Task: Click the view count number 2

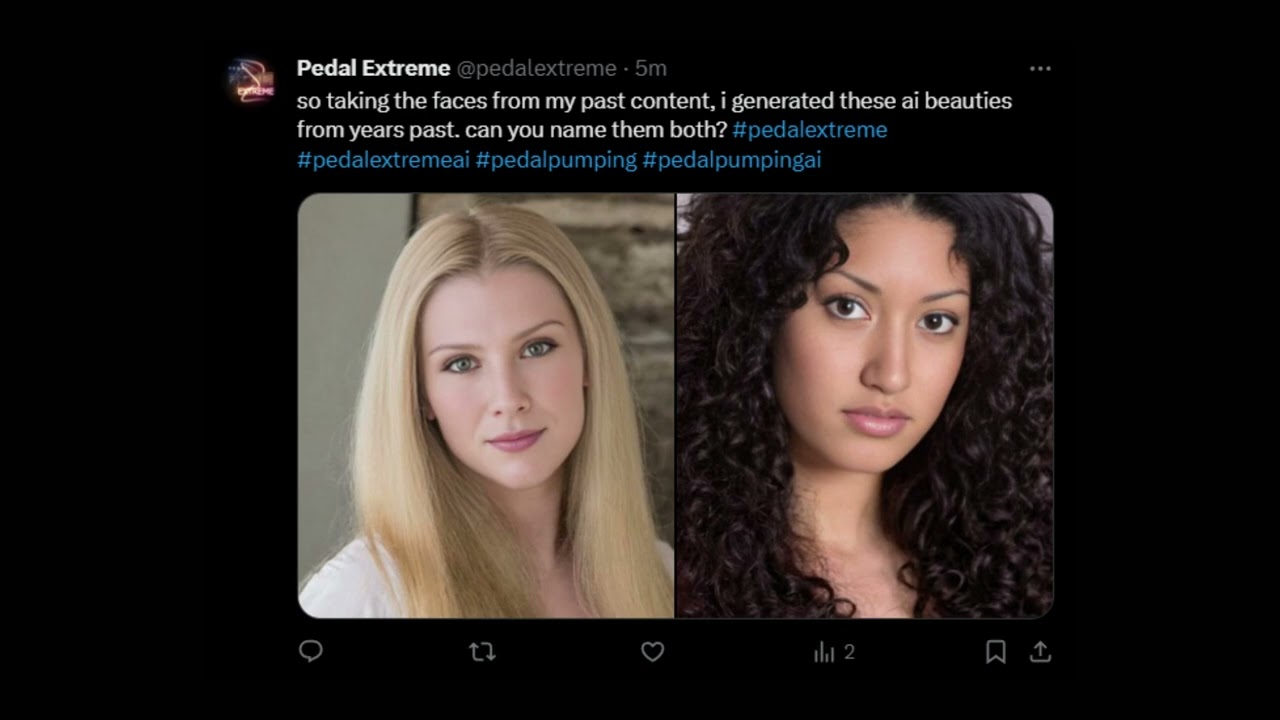Action: (849, 652)
